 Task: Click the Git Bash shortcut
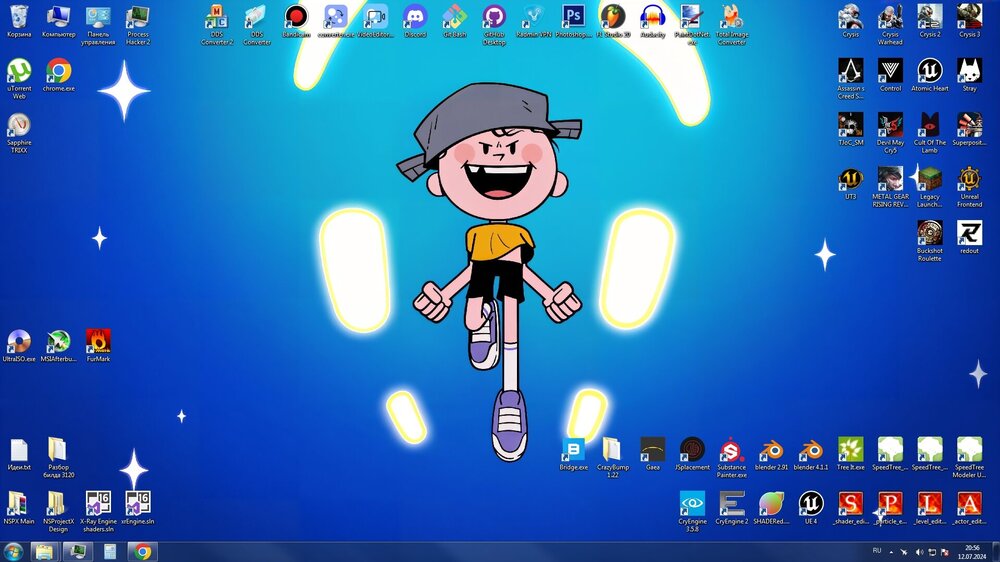pyautogui.click(x=455, y=18)
